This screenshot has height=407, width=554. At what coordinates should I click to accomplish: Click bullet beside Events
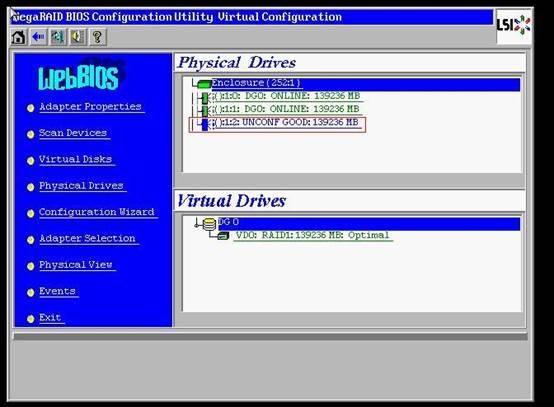click(31, 293)
